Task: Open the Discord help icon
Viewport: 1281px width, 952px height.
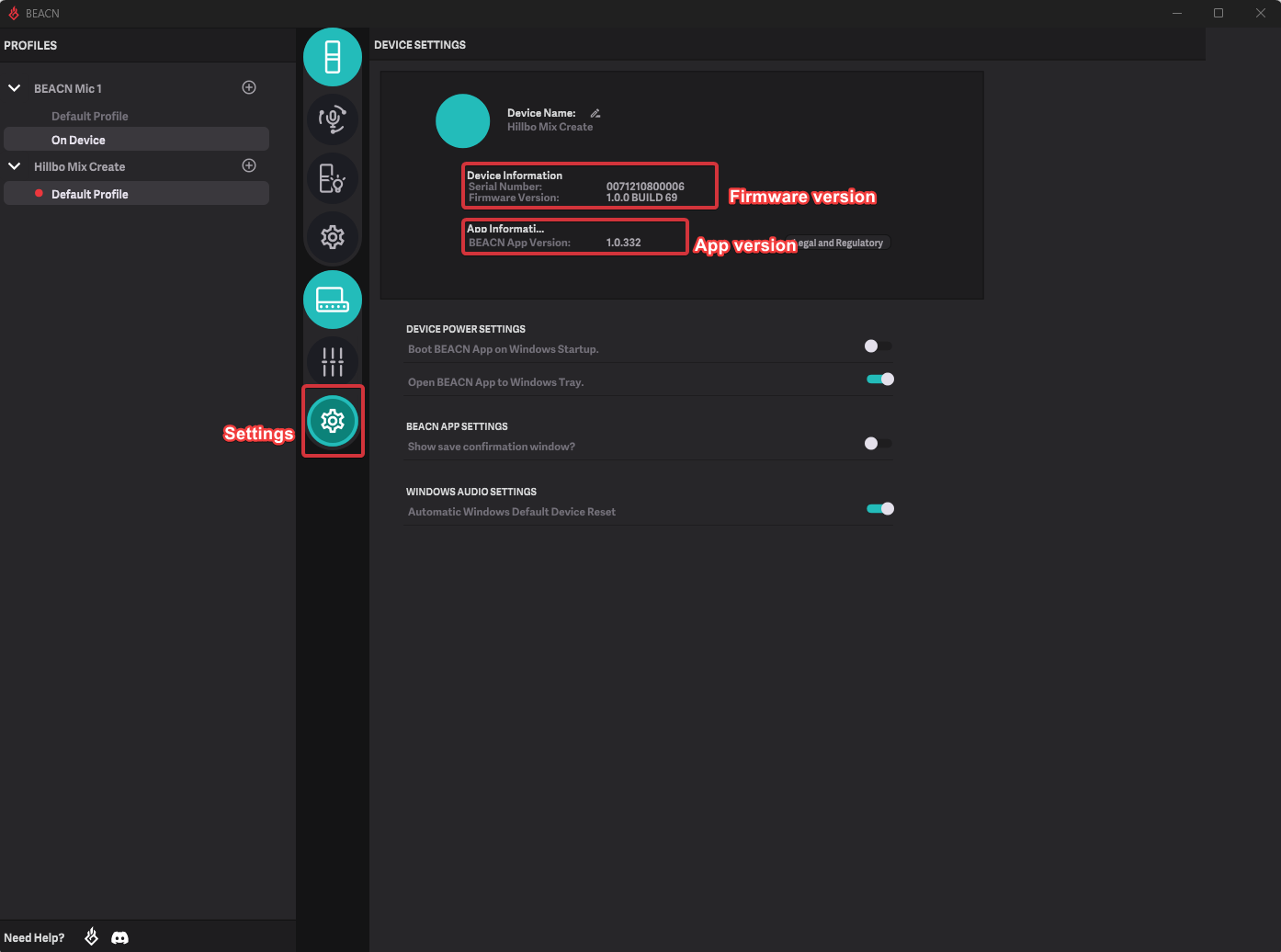Action: click(x=119, y=937)
